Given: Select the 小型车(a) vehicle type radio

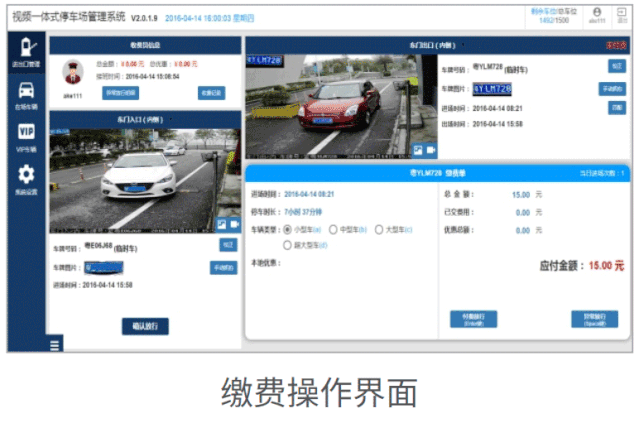Looking at the screenshot, I should 287,230.
